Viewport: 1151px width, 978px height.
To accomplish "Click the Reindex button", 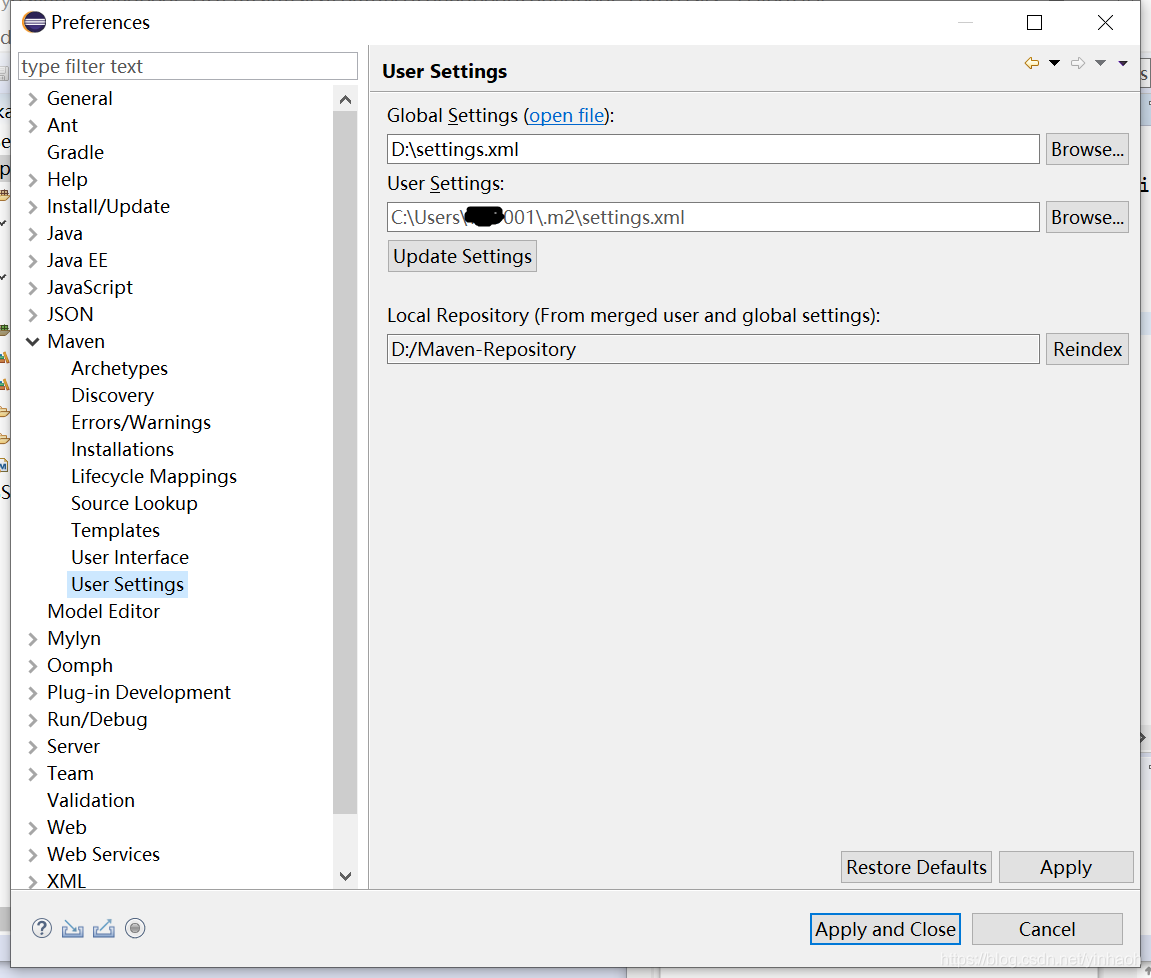I will pos(1087,349).
